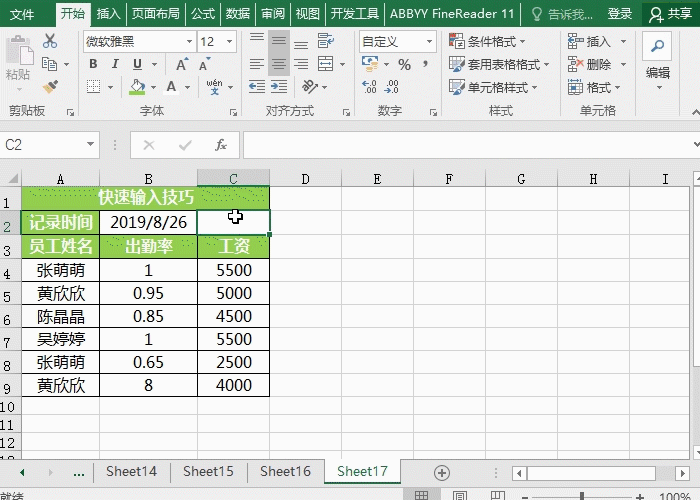Switch to Sheet16 tab
This screenshot has height=500, width=700.
(x=285, y=471)
